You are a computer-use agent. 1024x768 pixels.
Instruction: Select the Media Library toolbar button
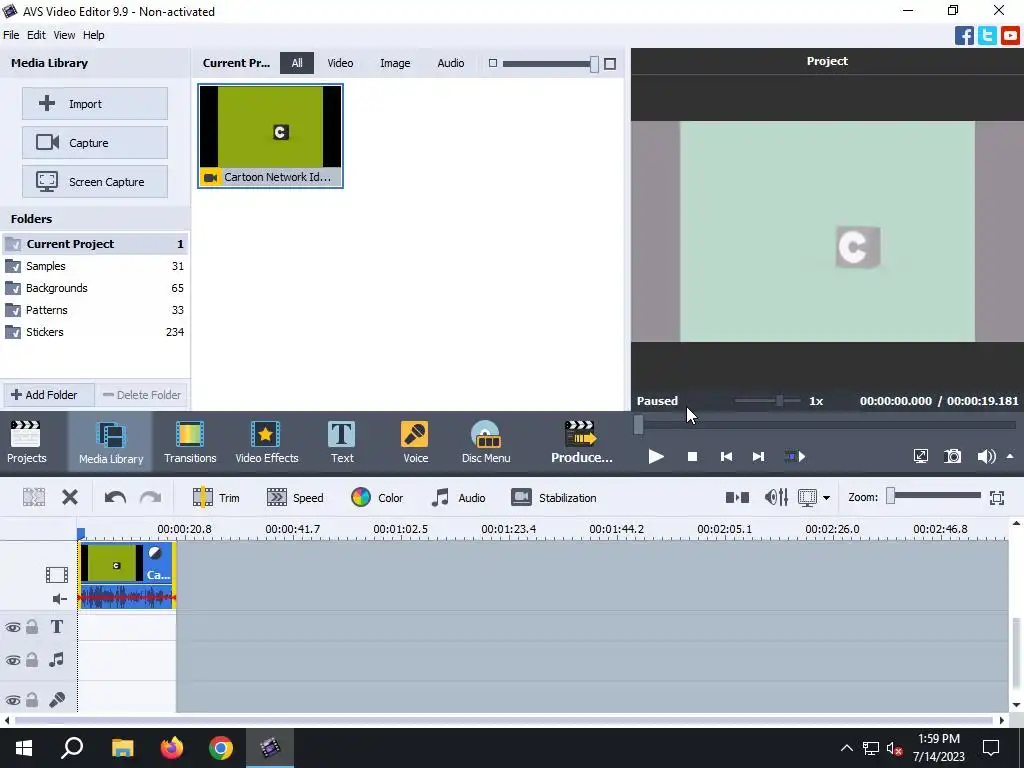[110, 442]
